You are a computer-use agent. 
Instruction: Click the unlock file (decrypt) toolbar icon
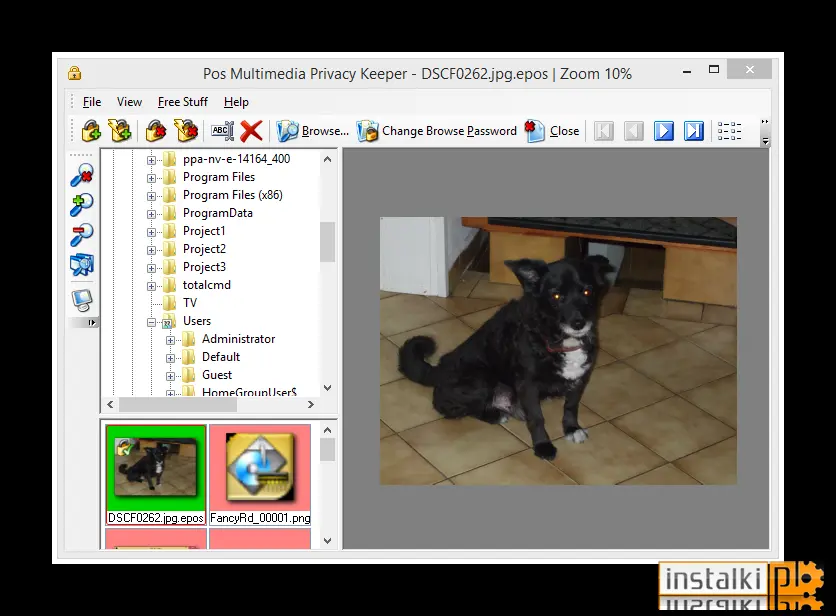(156, 131)
